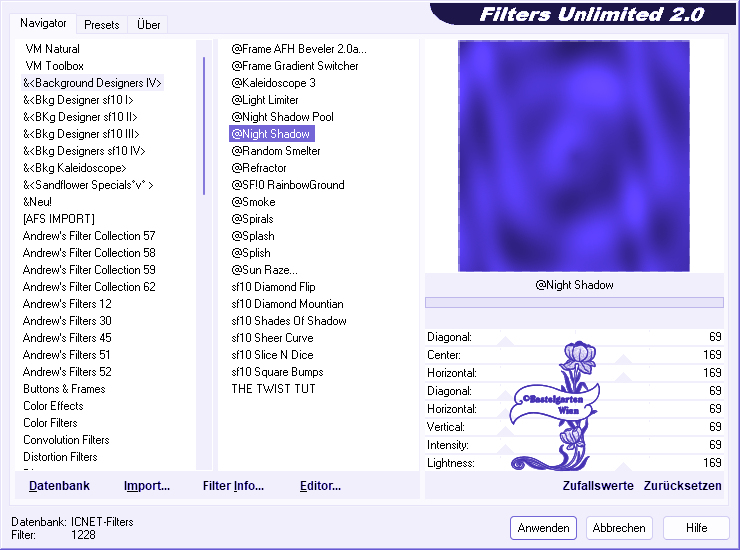Click Import... link

[x=147, y=486]
